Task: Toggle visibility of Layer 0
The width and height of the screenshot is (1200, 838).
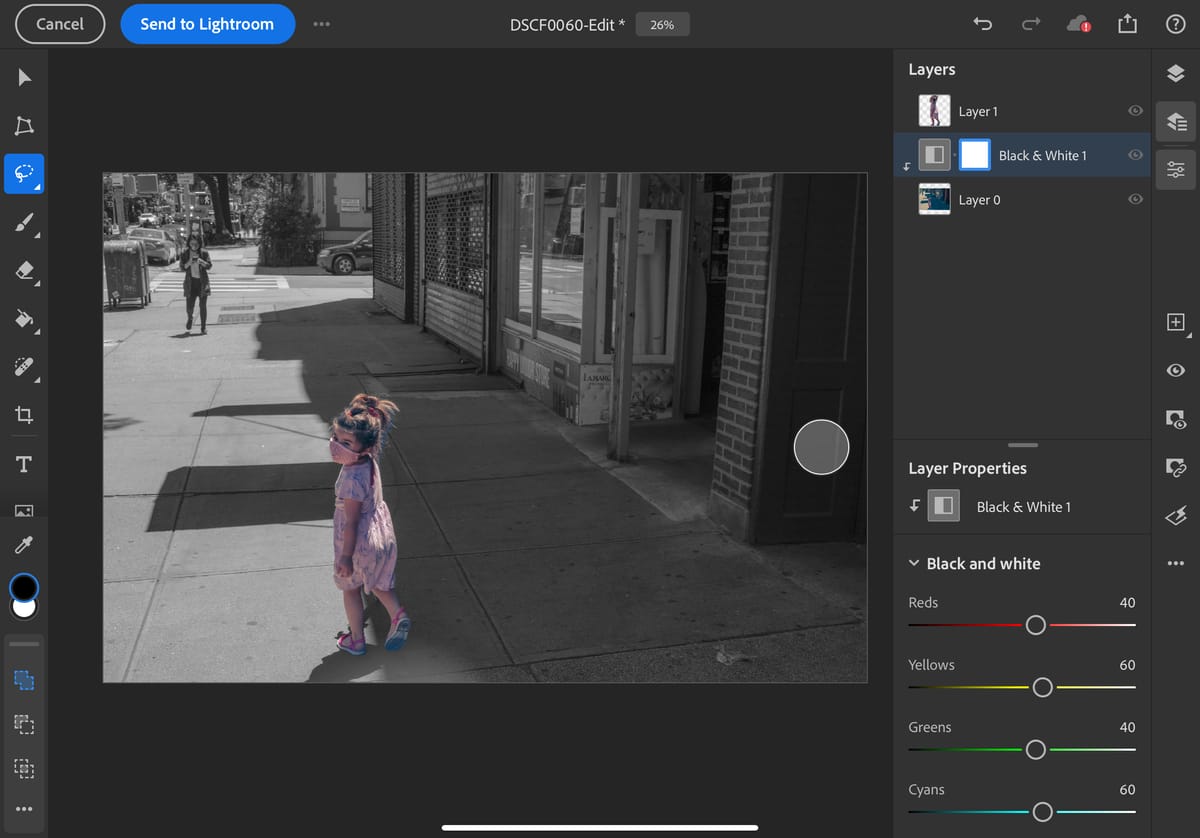Action: (1135, 199)
